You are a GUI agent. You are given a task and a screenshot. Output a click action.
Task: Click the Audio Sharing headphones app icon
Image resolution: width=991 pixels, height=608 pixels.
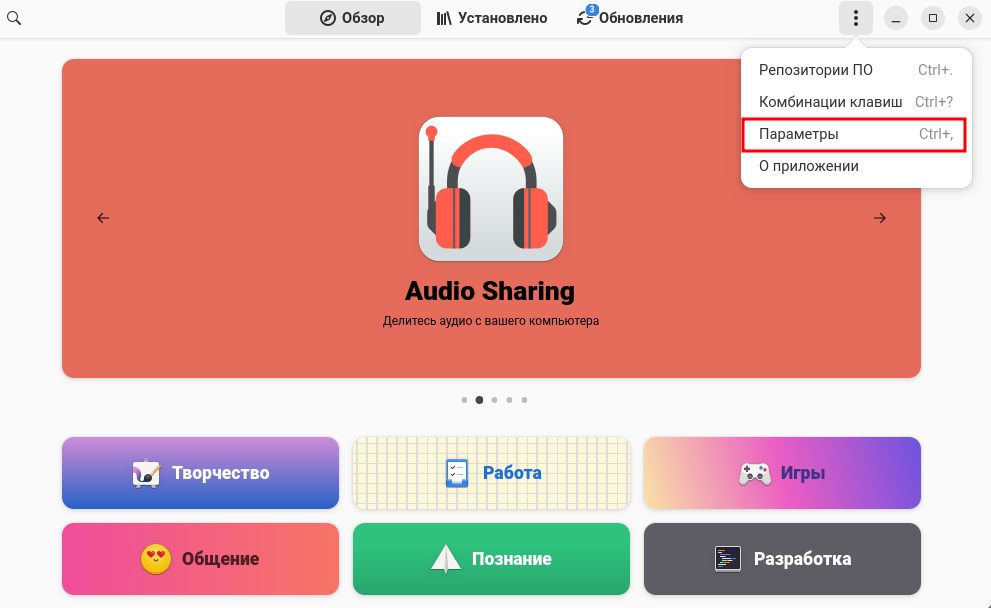pos(490,189)
